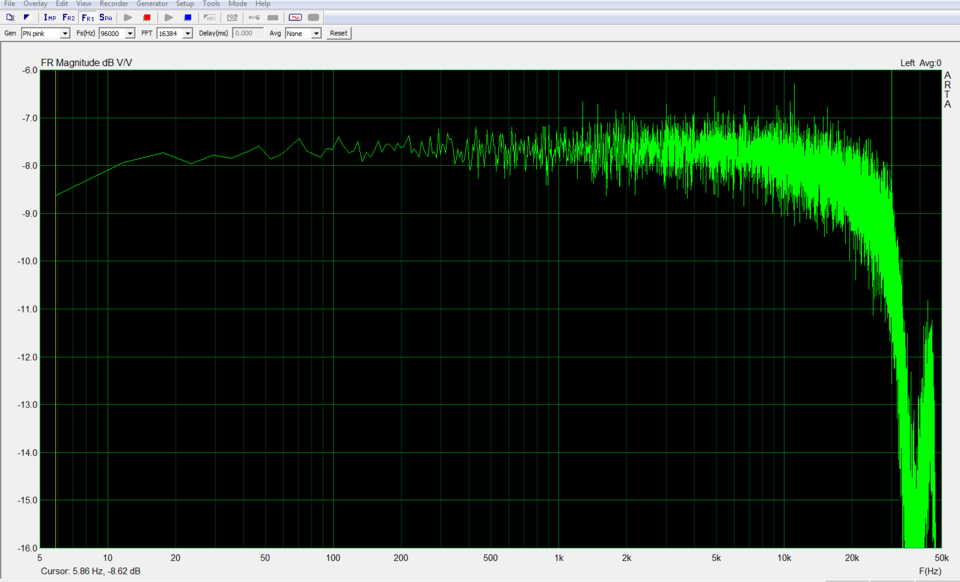Open the Recorder menu

click(x=114, y=4)
